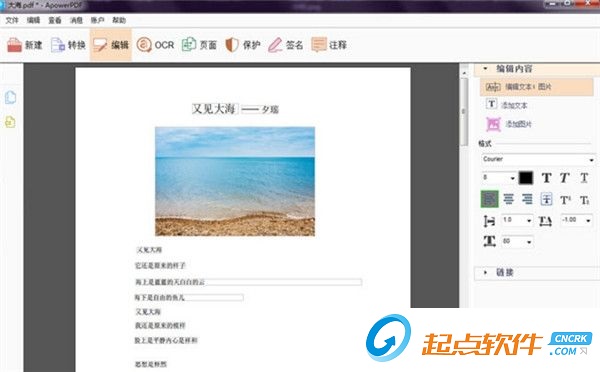Select 编辑文本 & 图片 mode

(x=536, y=87)
